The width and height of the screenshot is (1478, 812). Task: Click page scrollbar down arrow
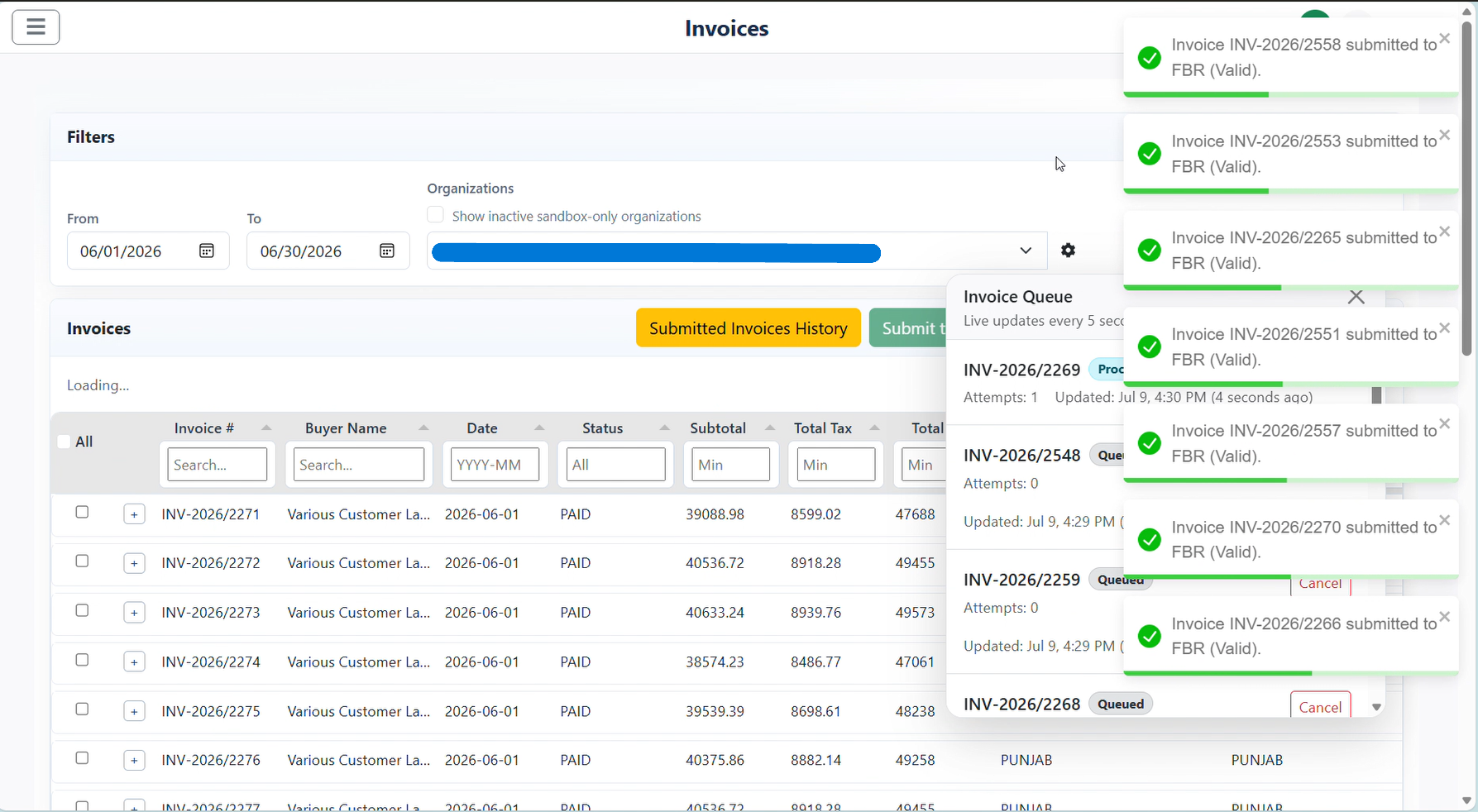pos(1466,800)
